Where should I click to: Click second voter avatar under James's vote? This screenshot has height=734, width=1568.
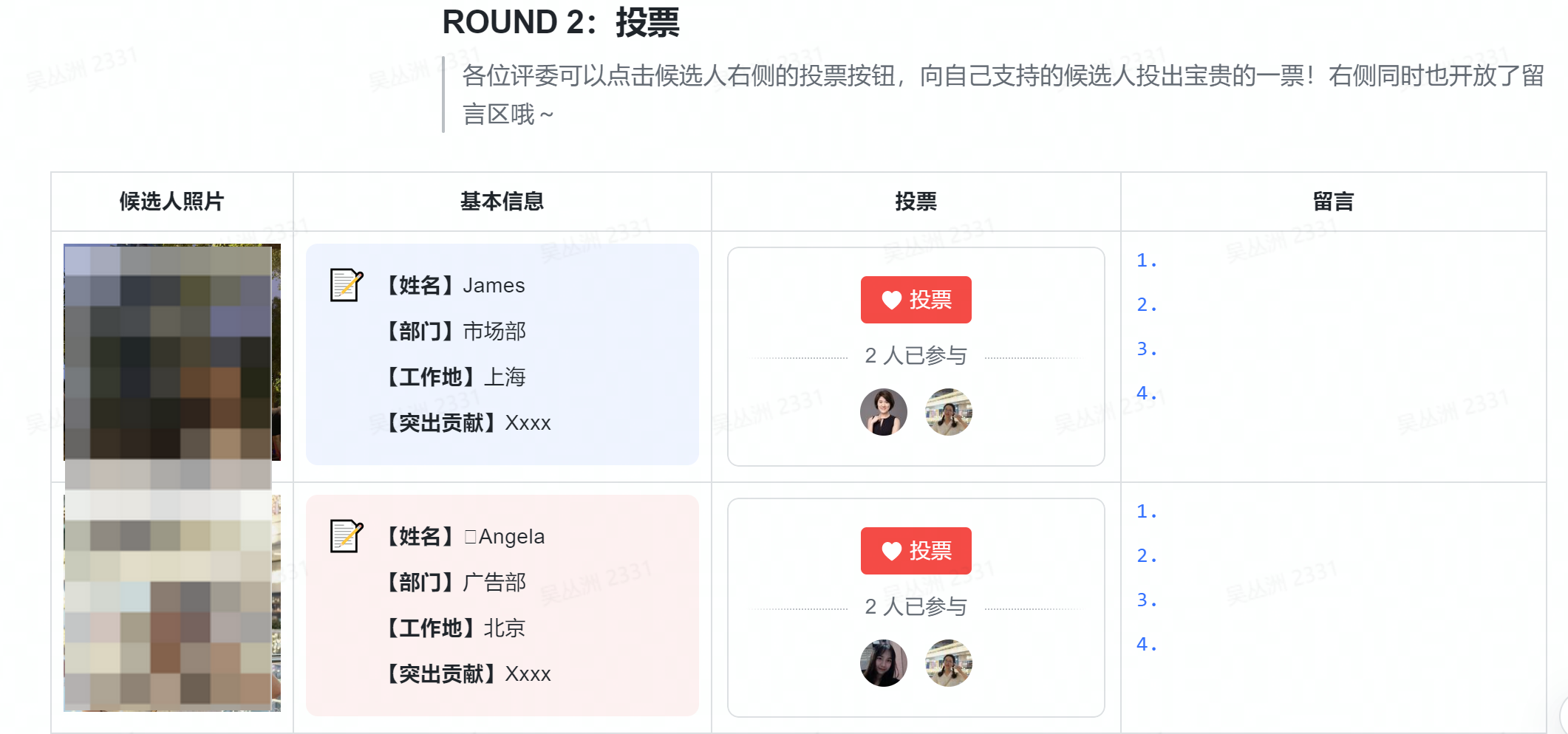pos(948,412)
